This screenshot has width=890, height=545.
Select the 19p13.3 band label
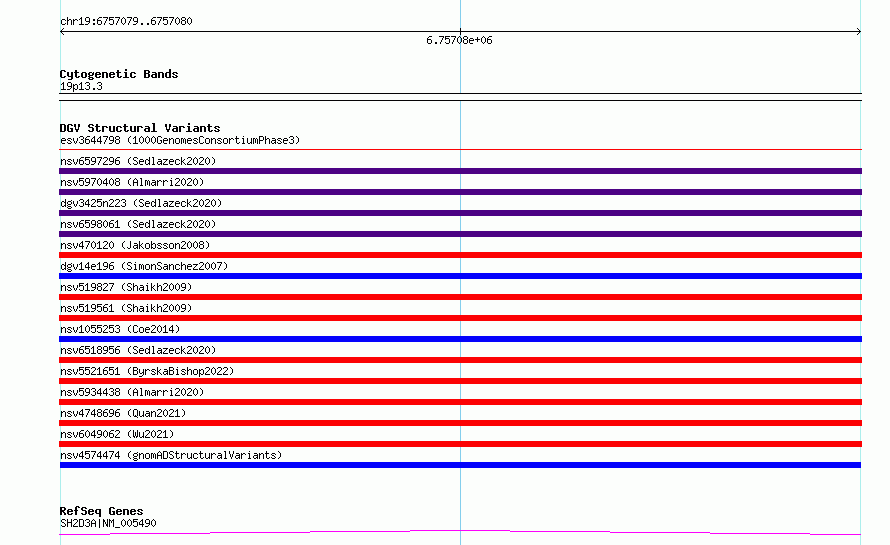[81, 86]
